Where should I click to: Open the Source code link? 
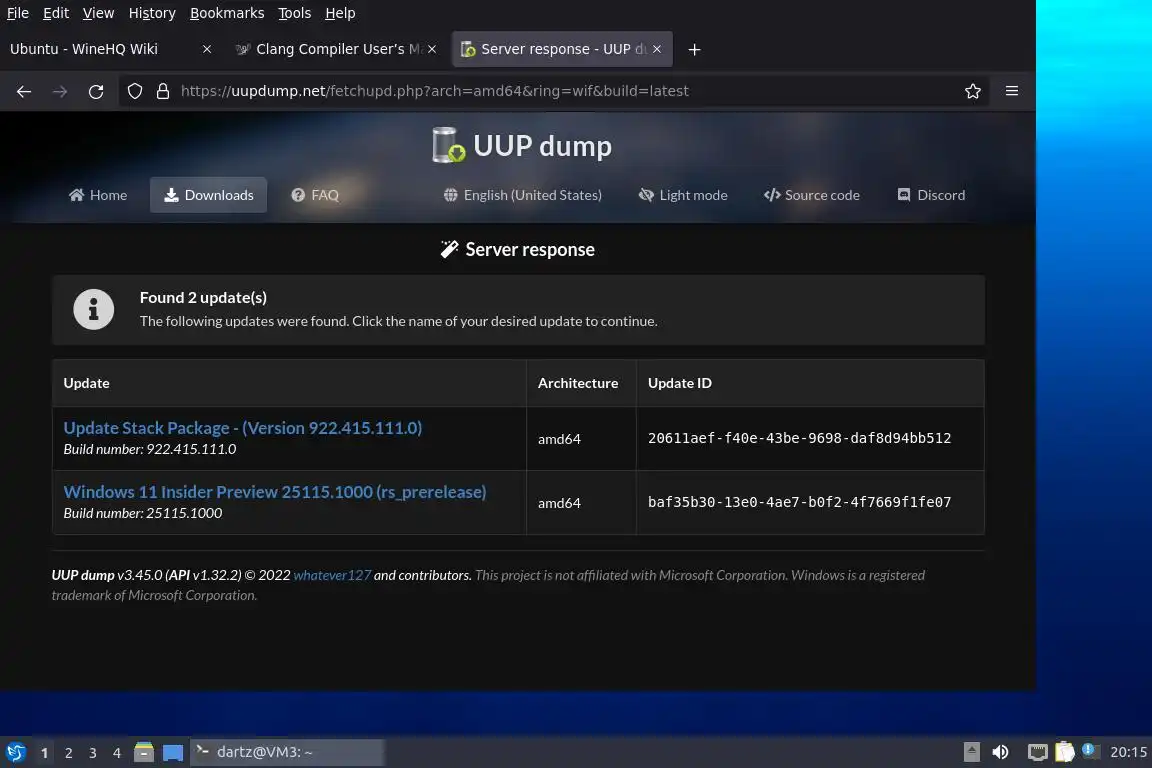coord(812,195)
